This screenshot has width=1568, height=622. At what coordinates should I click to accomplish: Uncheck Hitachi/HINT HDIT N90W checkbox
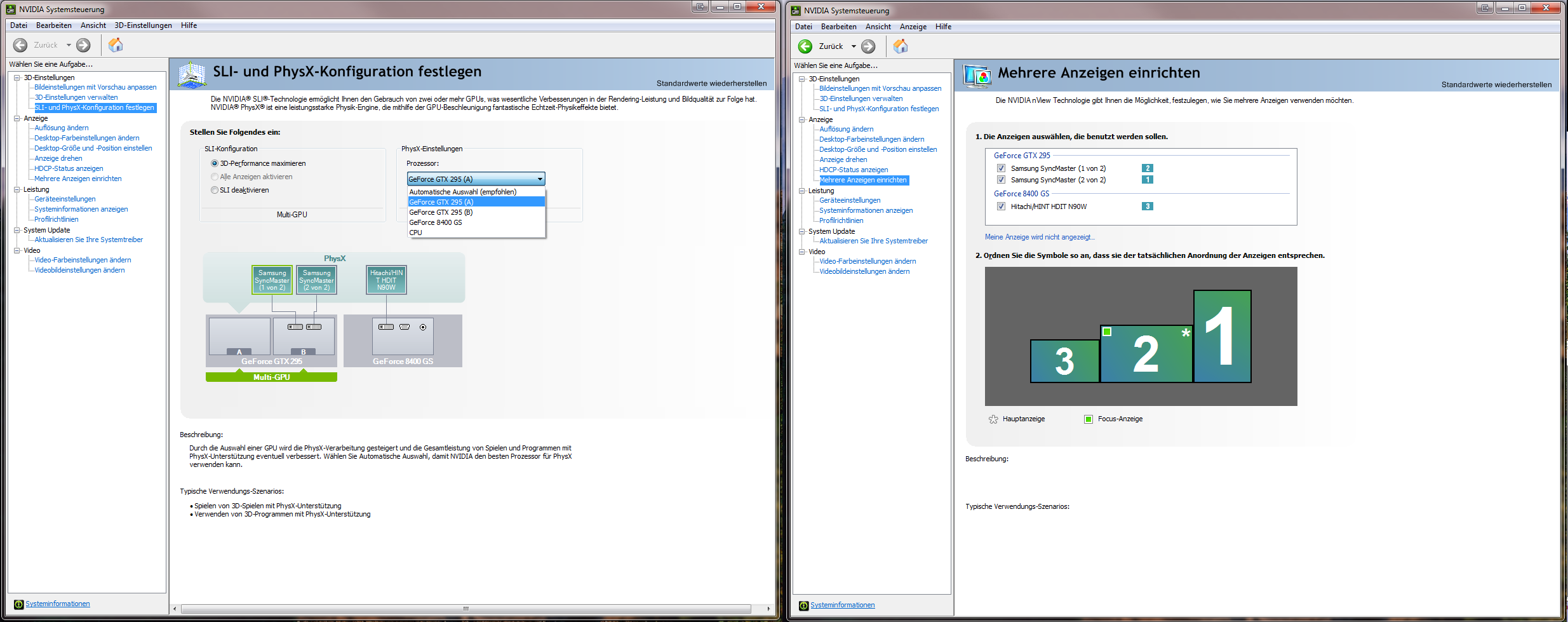1001,206
